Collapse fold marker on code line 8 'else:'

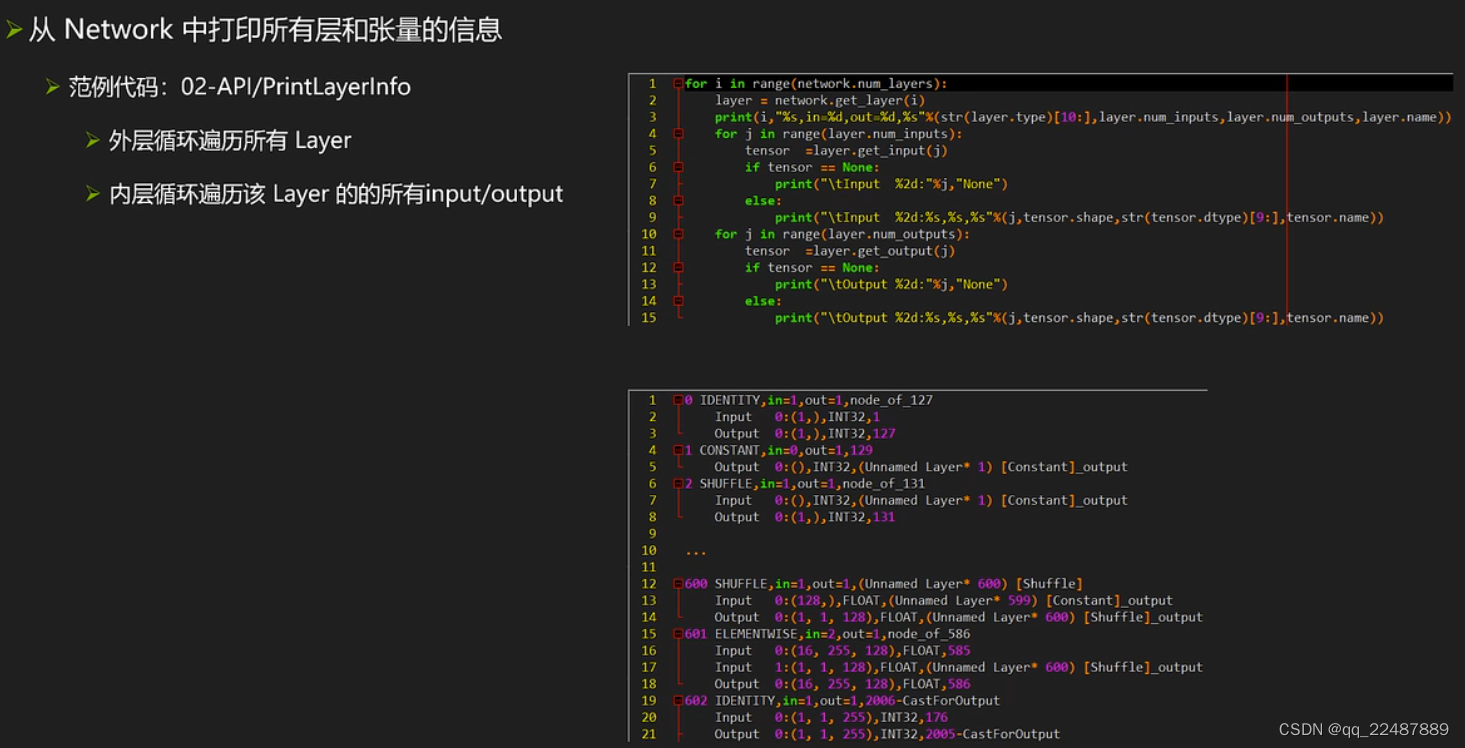pyautogui.click(x=678, y=201)
